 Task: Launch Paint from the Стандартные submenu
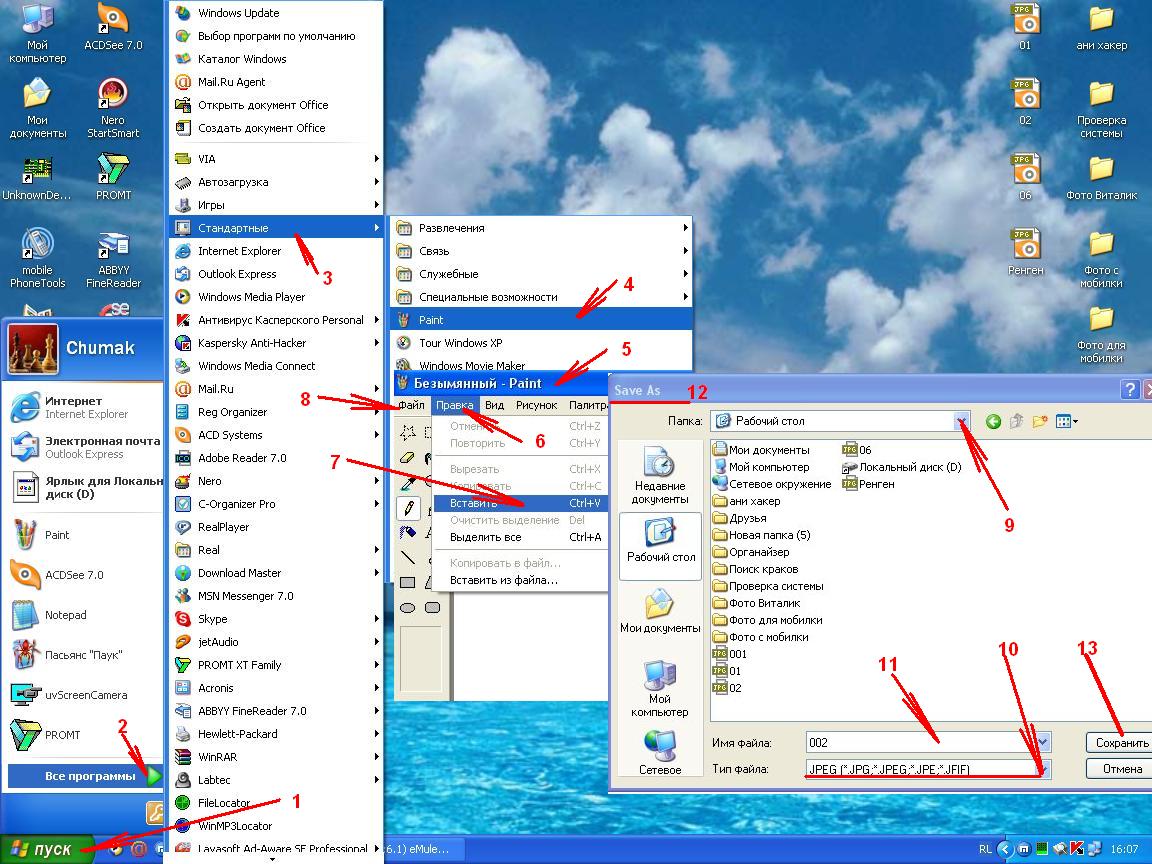coord(541,320)
